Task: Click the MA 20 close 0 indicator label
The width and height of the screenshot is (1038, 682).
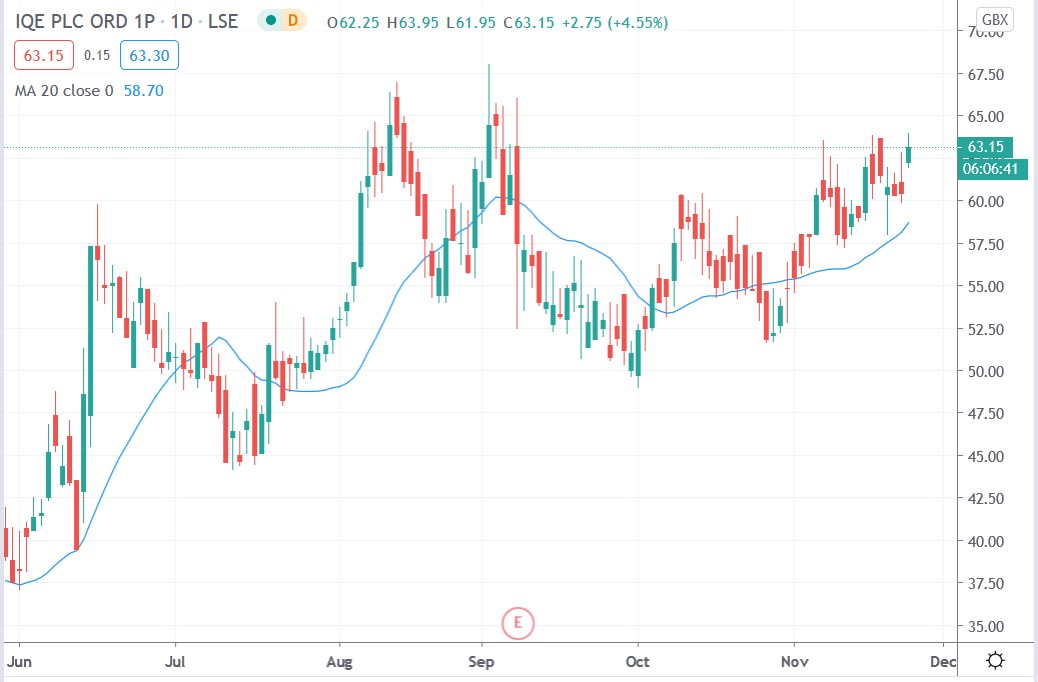Action: [64, 91]
